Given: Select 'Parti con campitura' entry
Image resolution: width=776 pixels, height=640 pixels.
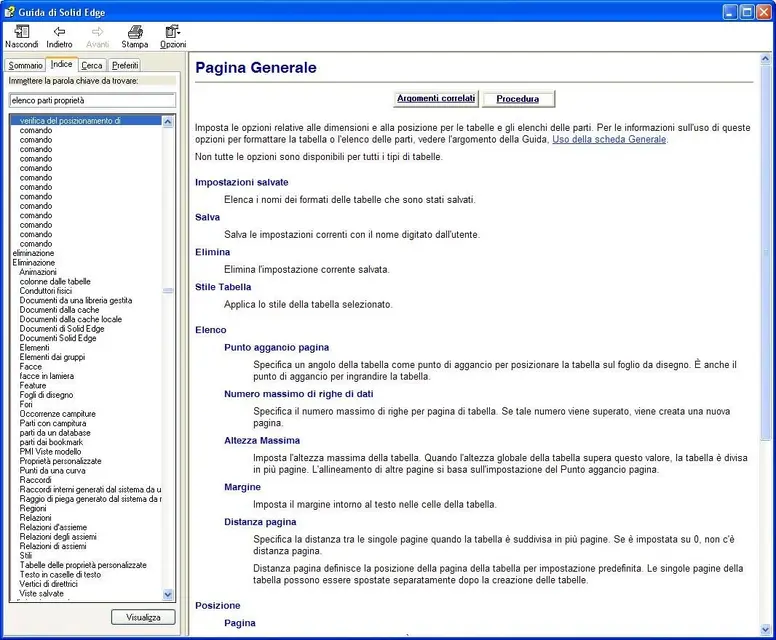Looking at the screenshot, I should coord(53,423).
